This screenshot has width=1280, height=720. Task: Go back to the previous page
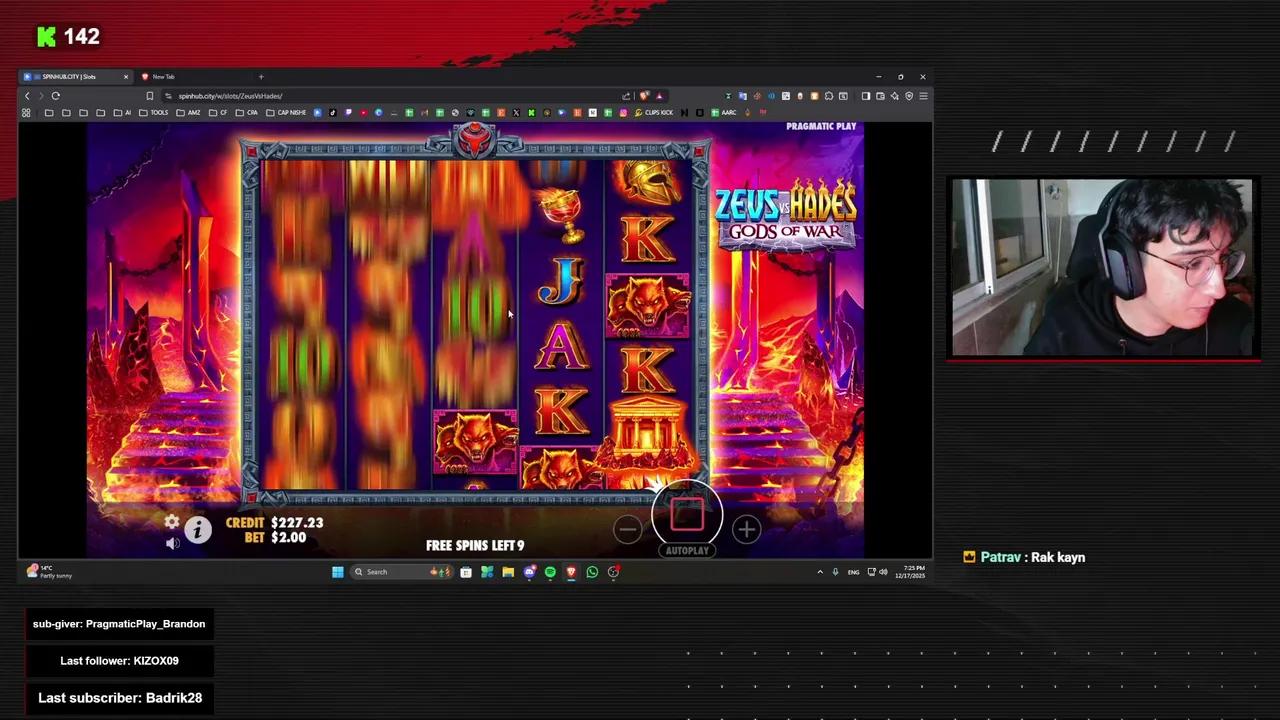(x=27, y=95)
